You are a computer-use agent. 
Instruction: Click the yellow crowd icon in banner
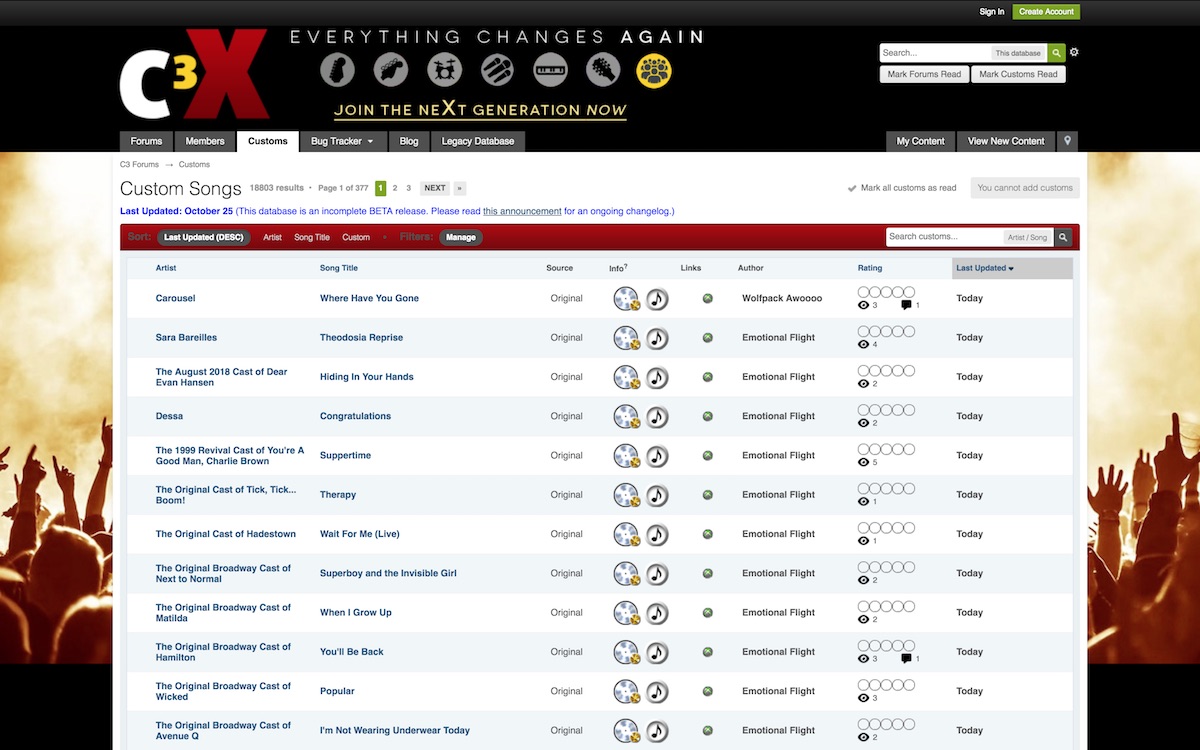[655, 70]
